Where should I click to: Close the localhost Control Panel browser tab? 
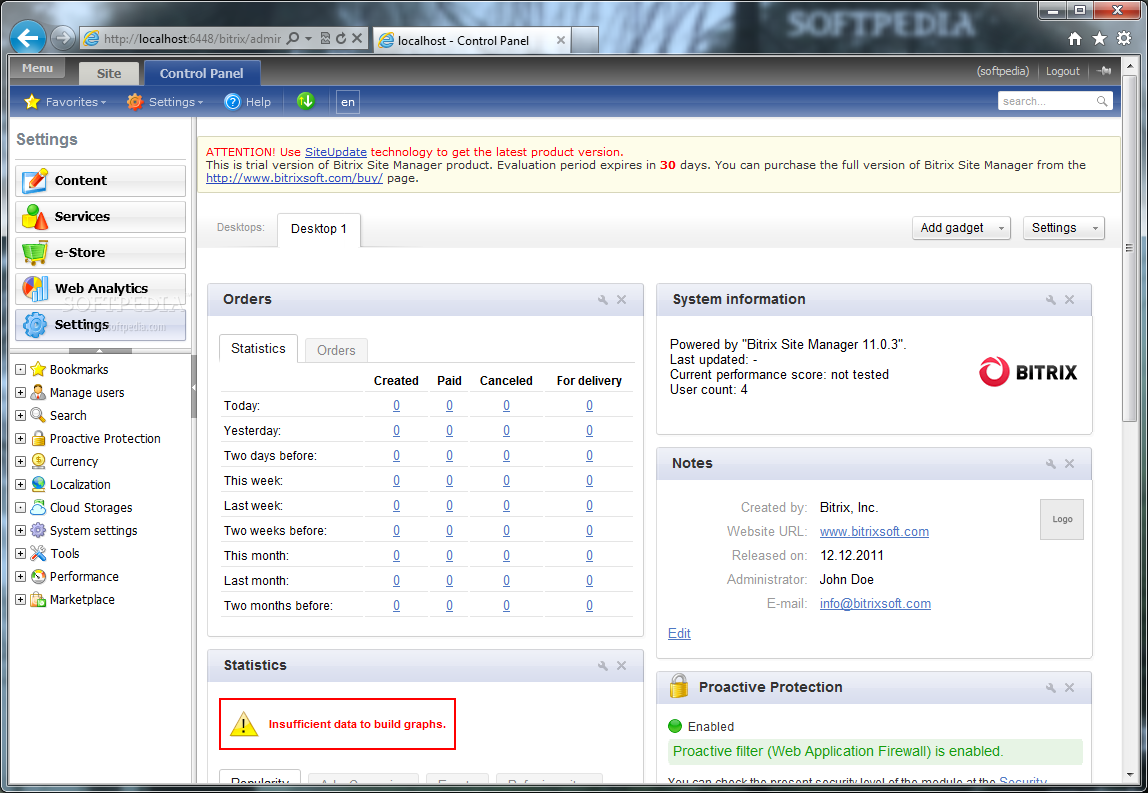560,40
